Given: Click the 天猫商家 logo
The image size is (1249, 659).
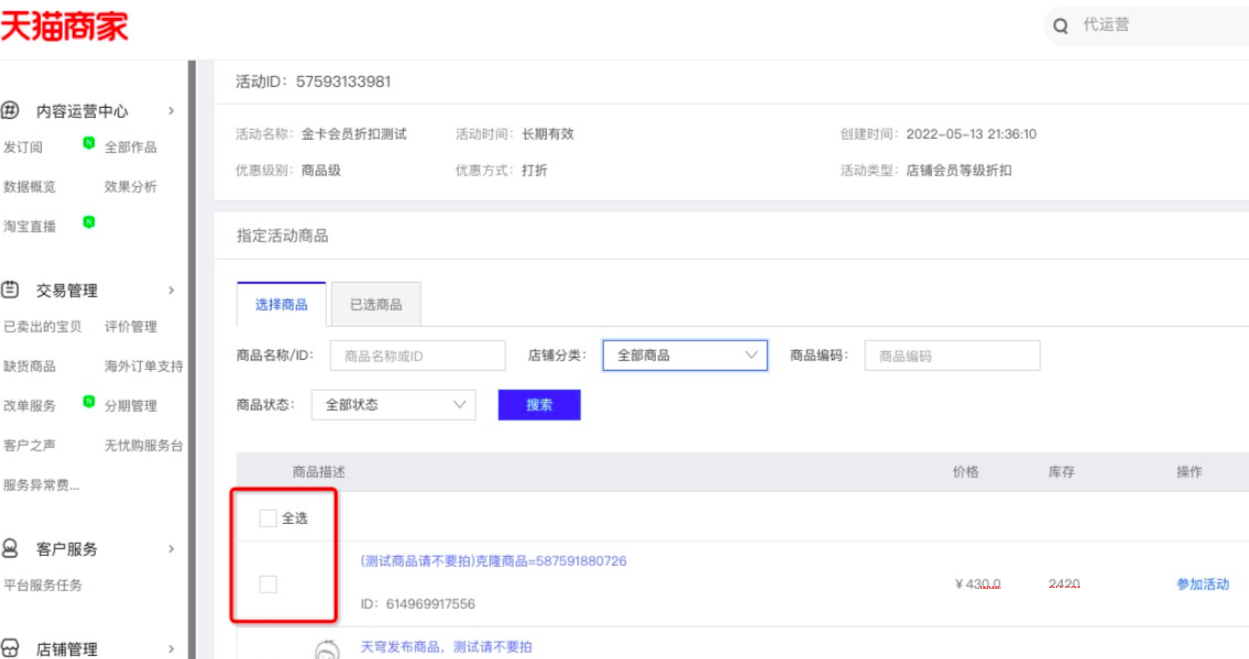Looking at the screenshot, I should click(x=64, y=27).
